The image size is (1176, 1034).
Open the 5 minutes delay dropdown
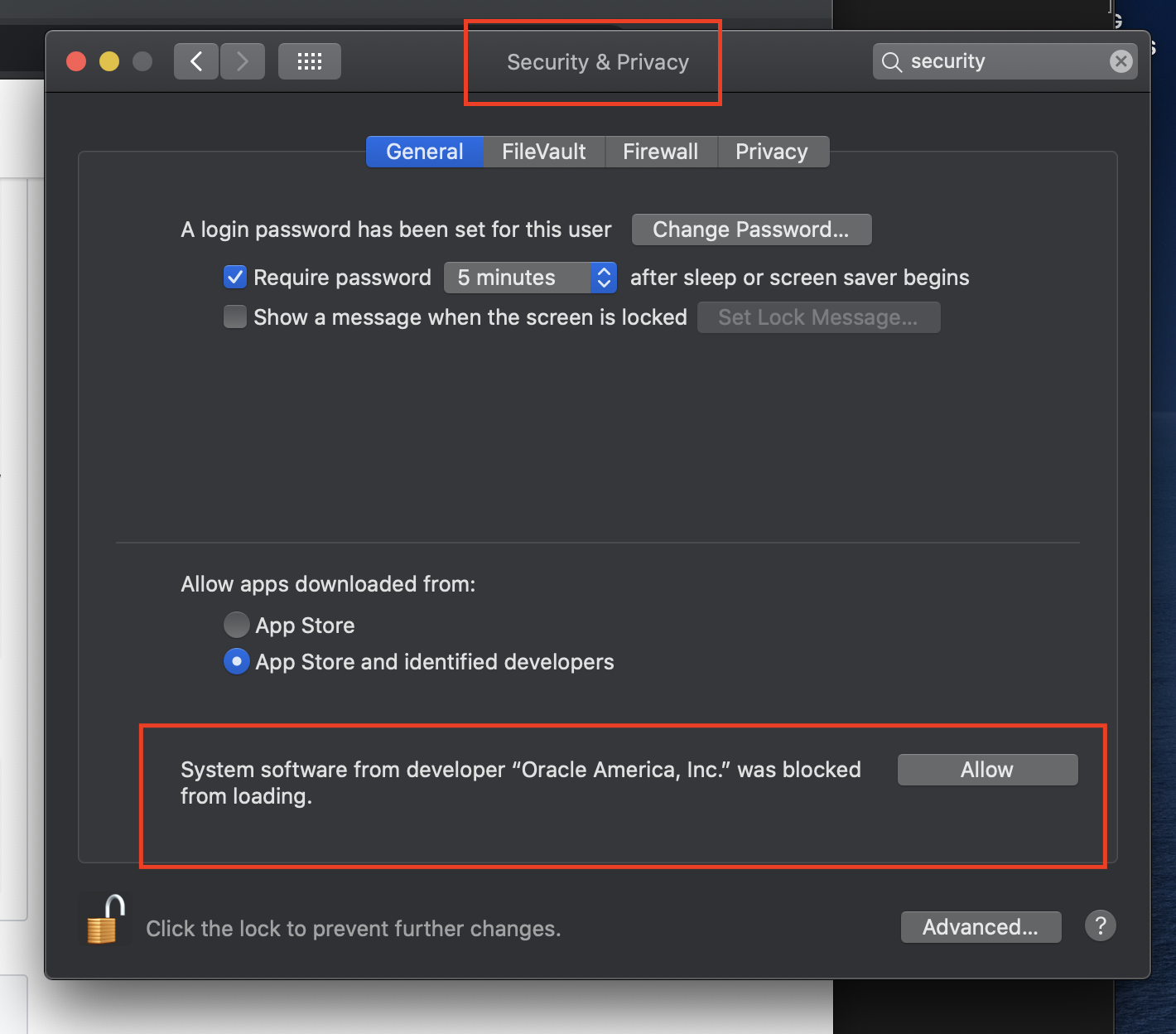[530, 278]
